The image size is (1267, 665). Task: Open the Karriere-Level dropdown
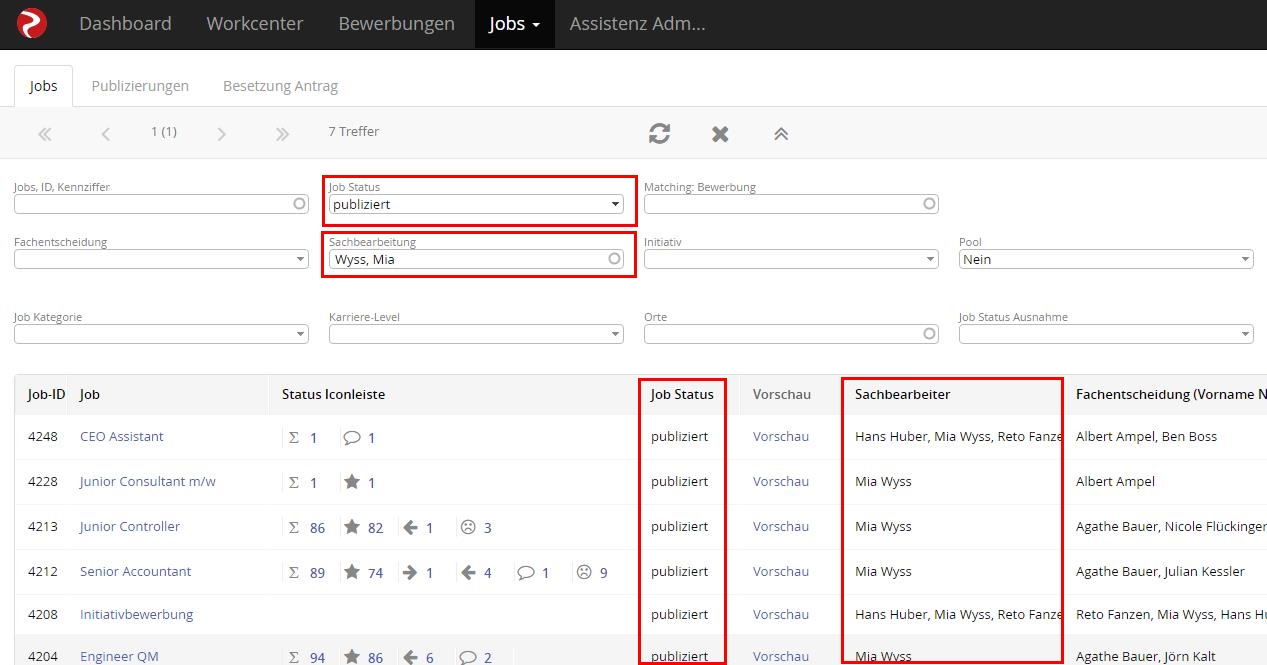[x=477, y=334]
